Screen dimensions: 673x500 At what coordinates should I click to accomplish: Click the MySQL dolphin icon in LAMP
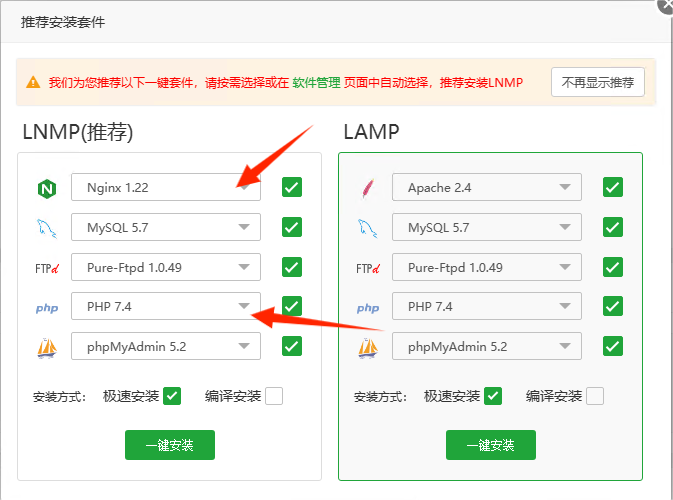click(x=367, y=228)
